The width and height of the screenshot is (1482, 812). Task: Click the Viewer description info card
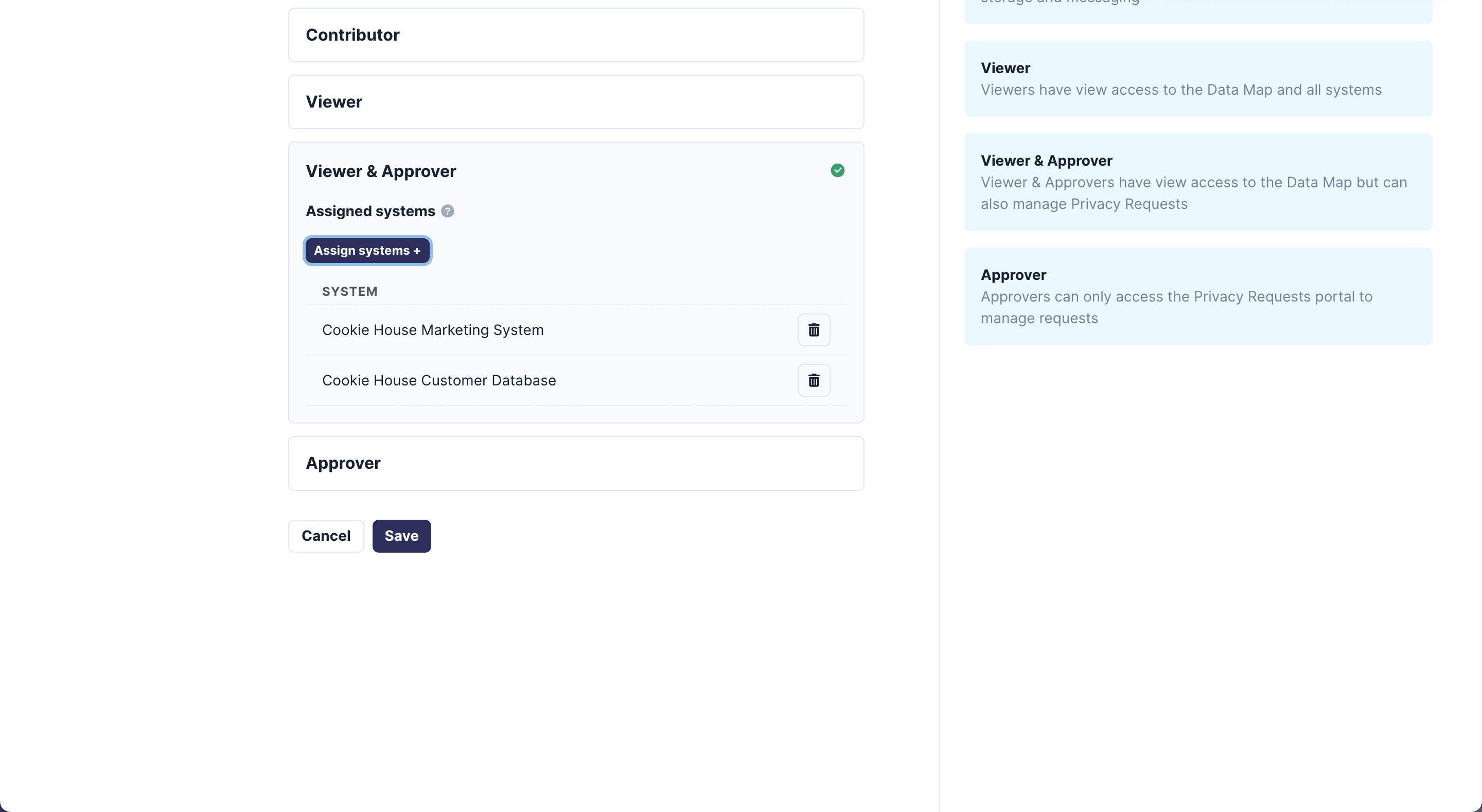[x=1198, y=79]
